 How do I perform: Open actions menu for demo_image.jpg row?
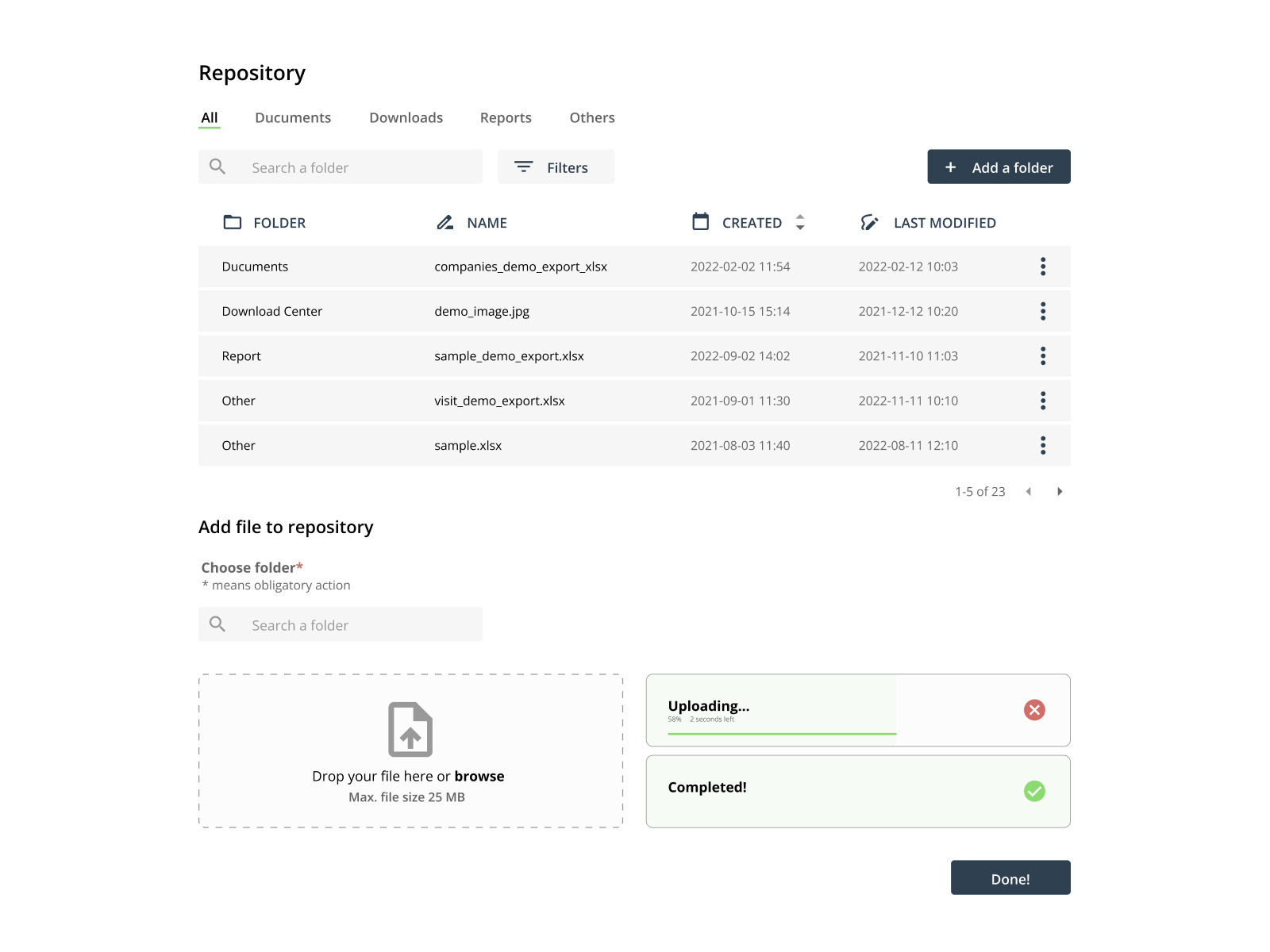pyautogui.click(x=1043, y=311)
